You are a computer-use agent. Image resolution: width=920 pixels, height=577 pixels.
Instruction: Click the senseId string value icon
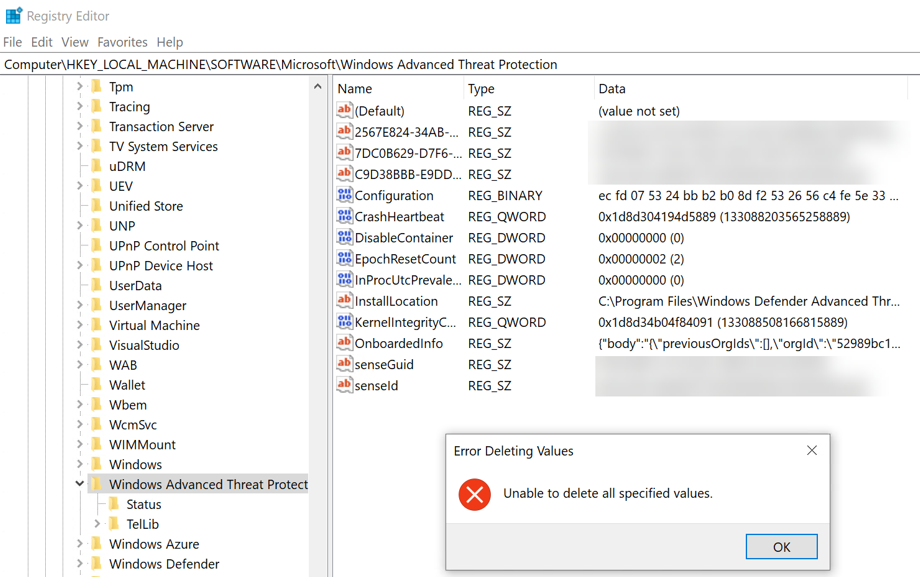[x=344, y=385]
